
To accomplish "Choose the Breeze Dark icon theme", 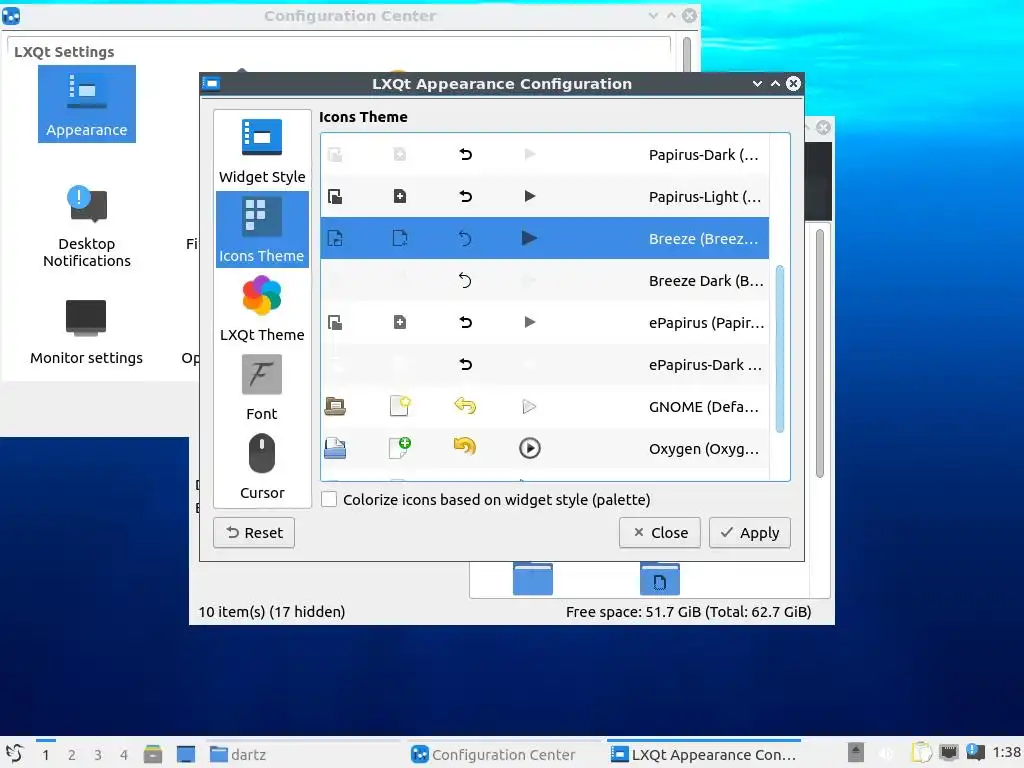I will pos(545,281).
